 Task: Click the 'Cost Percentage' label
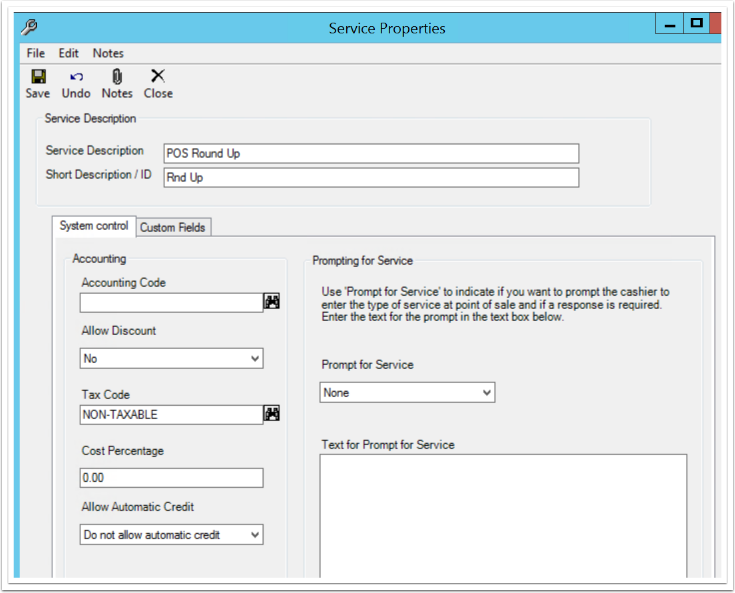click(123, 451)
